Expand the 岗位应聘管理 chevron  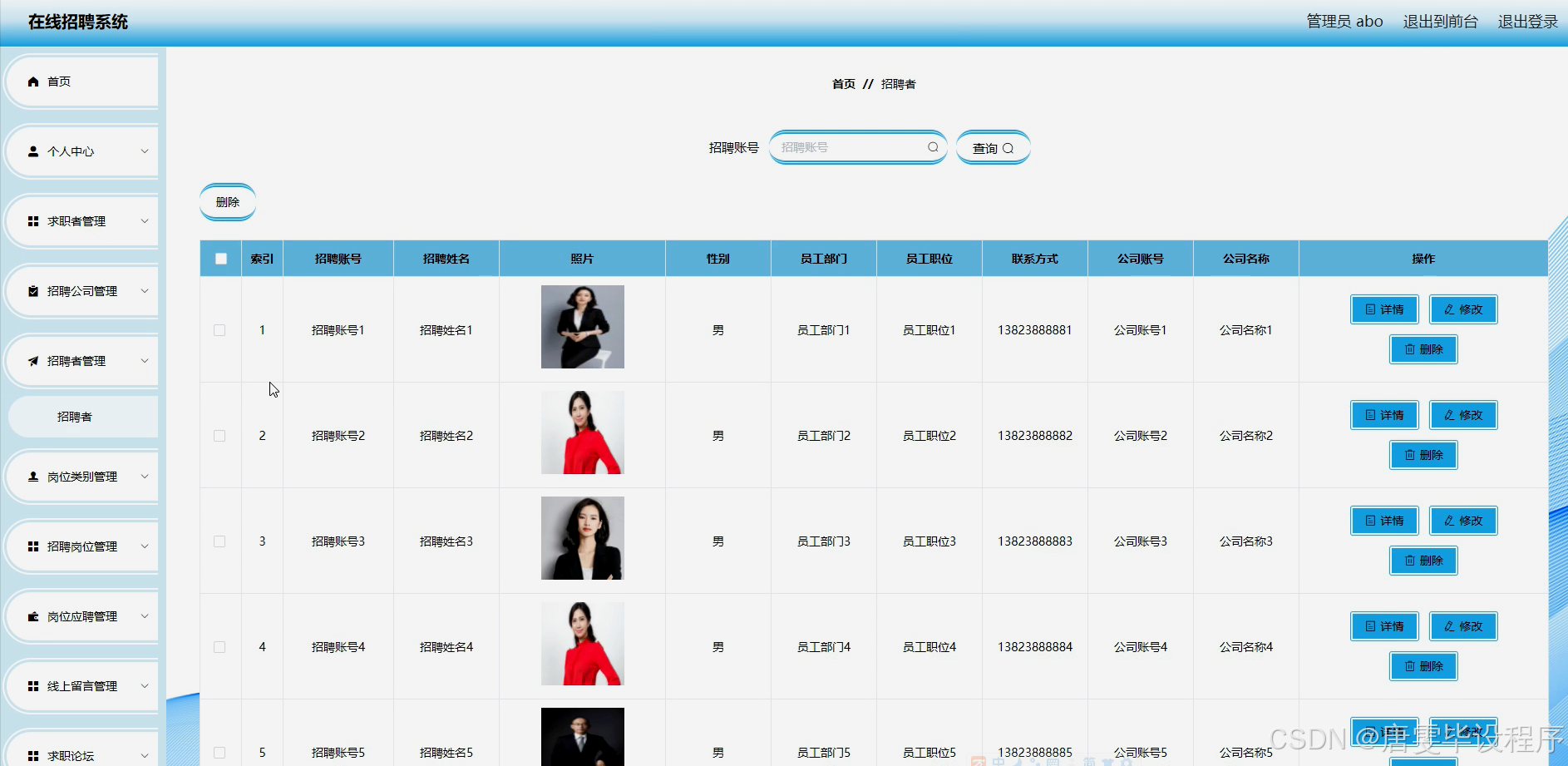point(145,616)
